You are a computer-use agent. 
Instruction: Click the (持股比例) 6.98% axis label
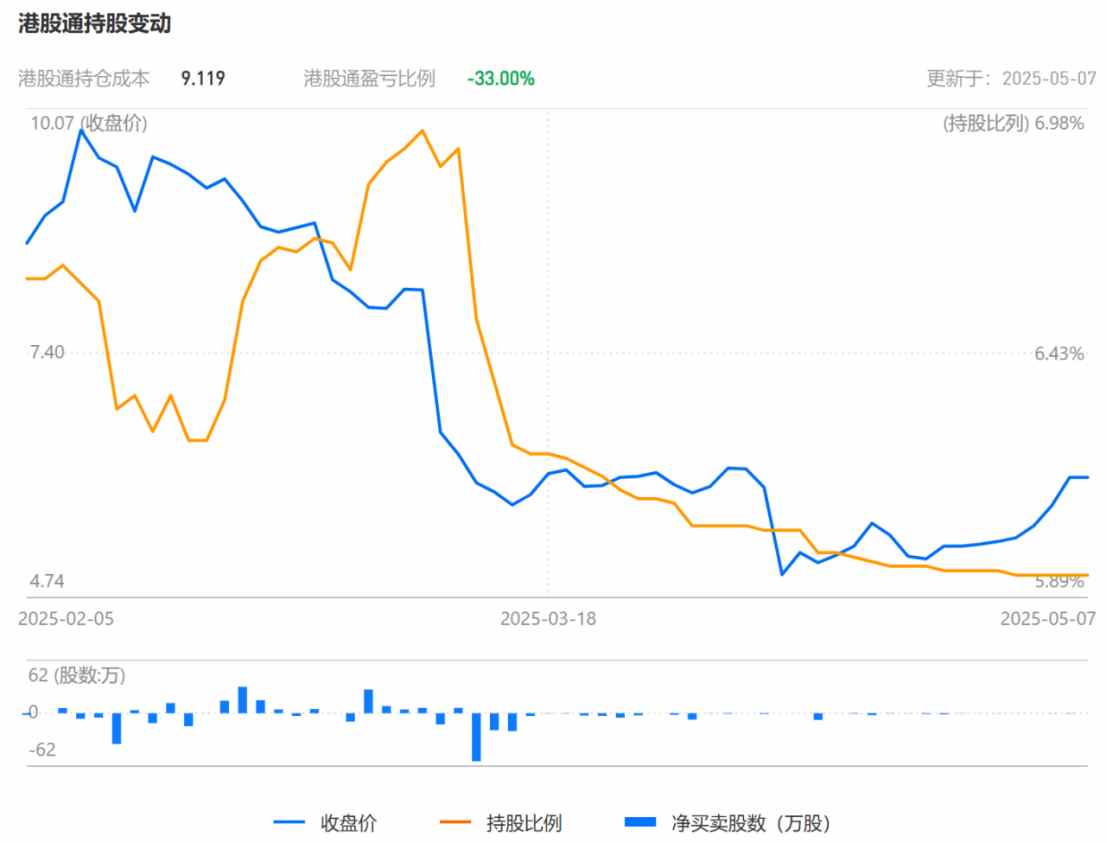(x=1013, y=123)
